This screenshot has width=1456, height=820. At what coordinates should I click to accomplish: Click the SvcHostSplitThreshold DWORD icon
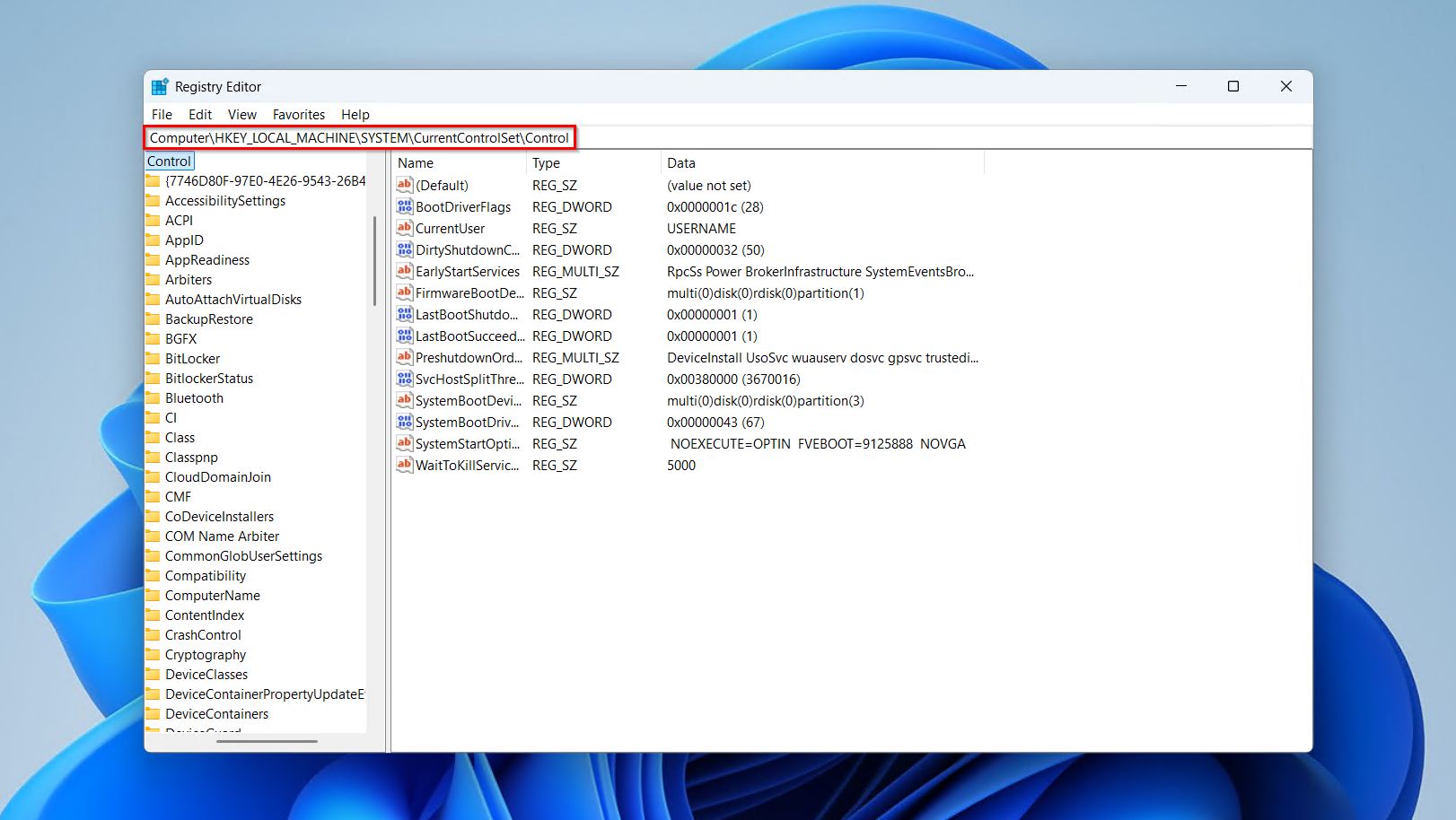(405, 379)
